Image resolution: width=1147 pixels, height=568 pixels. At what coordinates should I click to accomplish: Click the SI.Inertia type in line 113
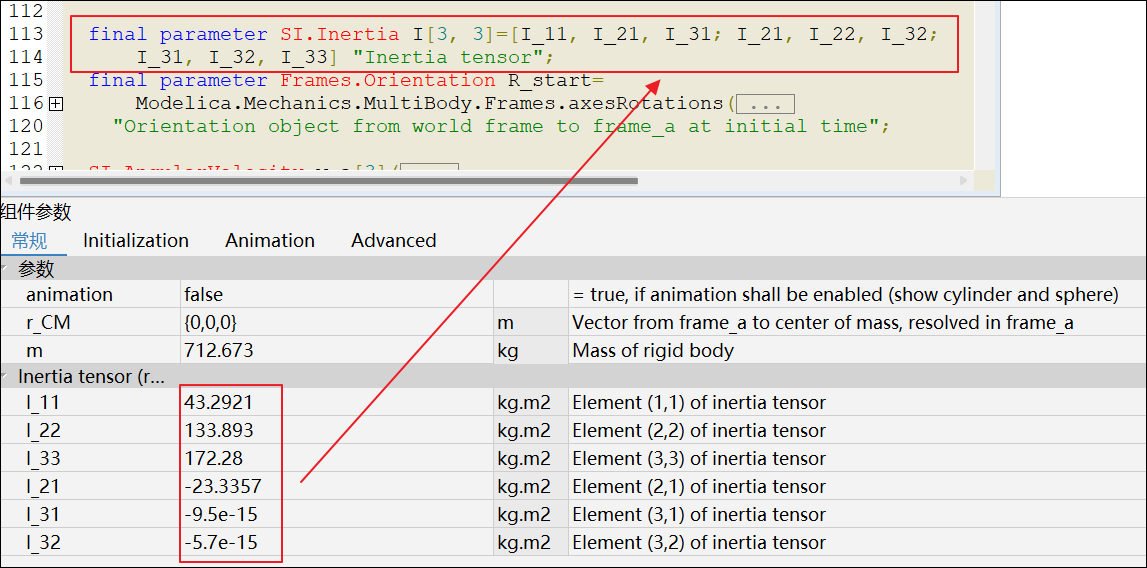(340, 34)
